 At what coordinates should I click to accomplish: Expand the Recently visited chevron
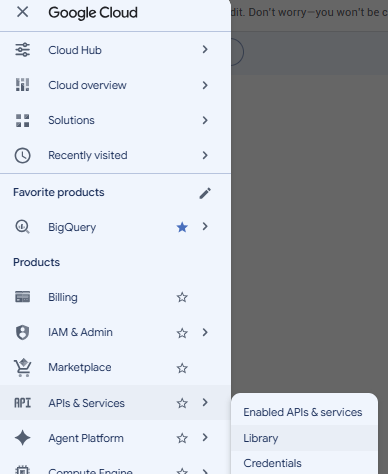tap(205, 155)
